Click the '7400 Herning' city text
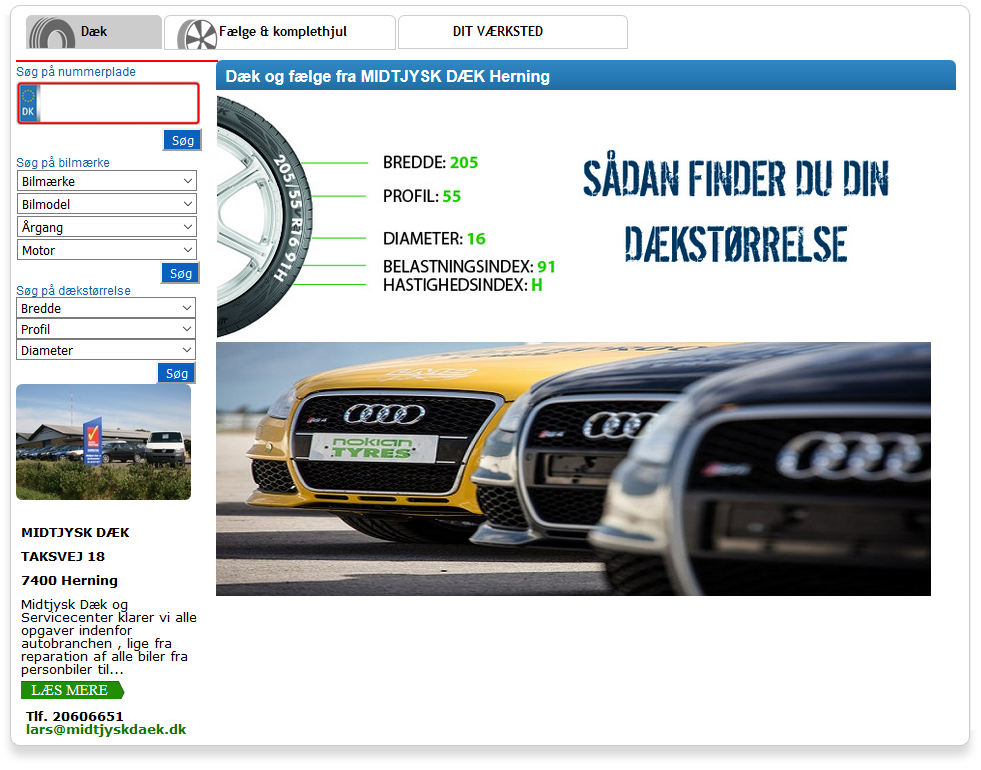This screenshot has width=981, height=770. (69, 580)
